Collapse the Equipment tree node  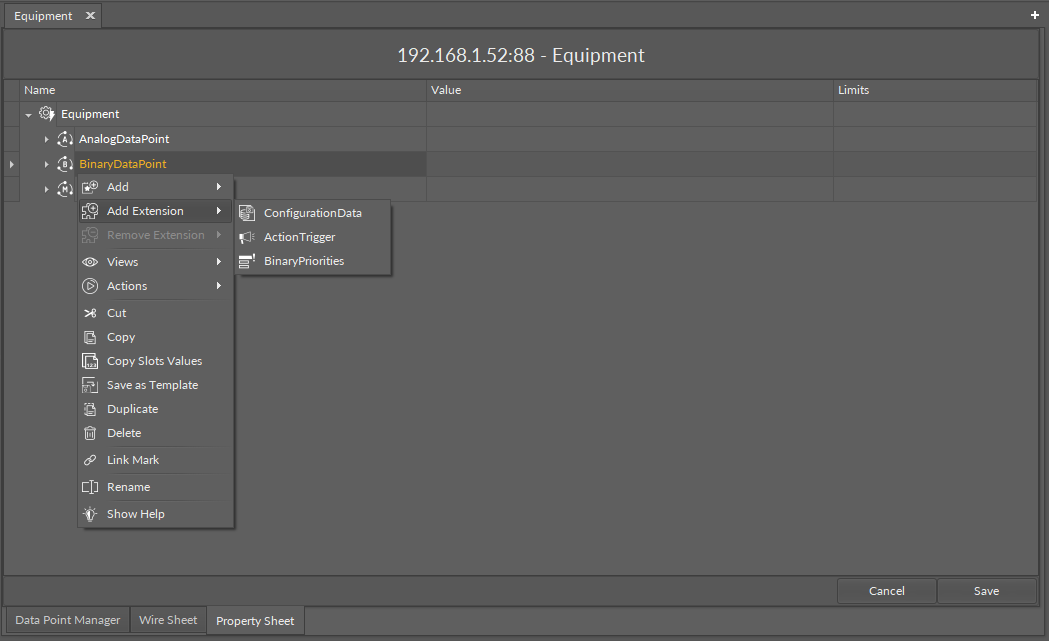(28, 115)
